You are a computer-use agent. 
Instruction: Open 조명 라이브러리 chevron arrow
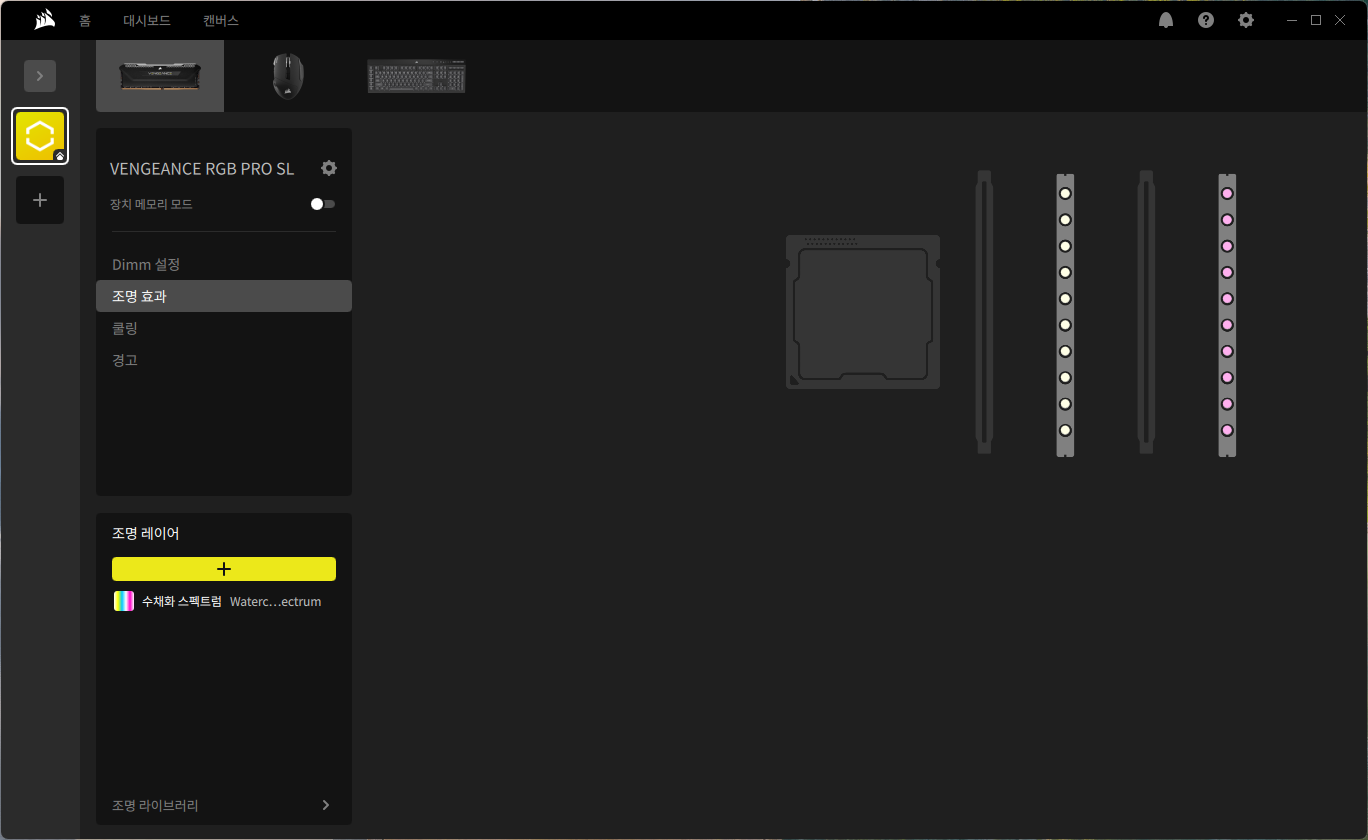(326, 805)
